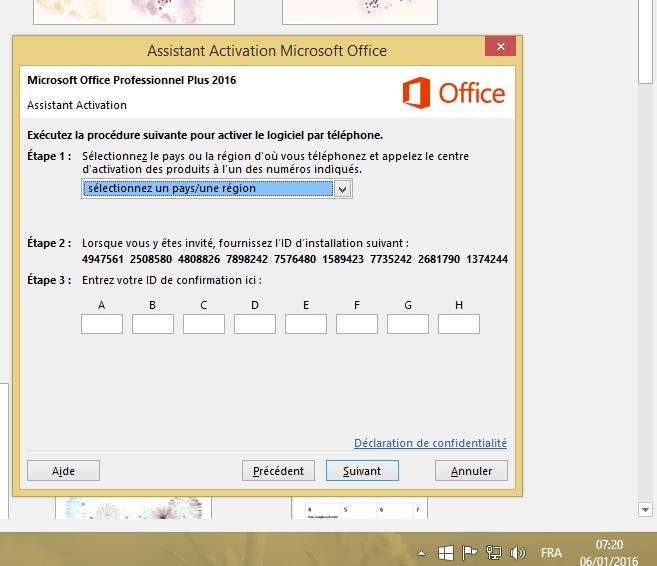The height and width of the screenshot is (566, 657).
Task: Cancel activation with Annuler button
Action: click(x=471, y=471)
